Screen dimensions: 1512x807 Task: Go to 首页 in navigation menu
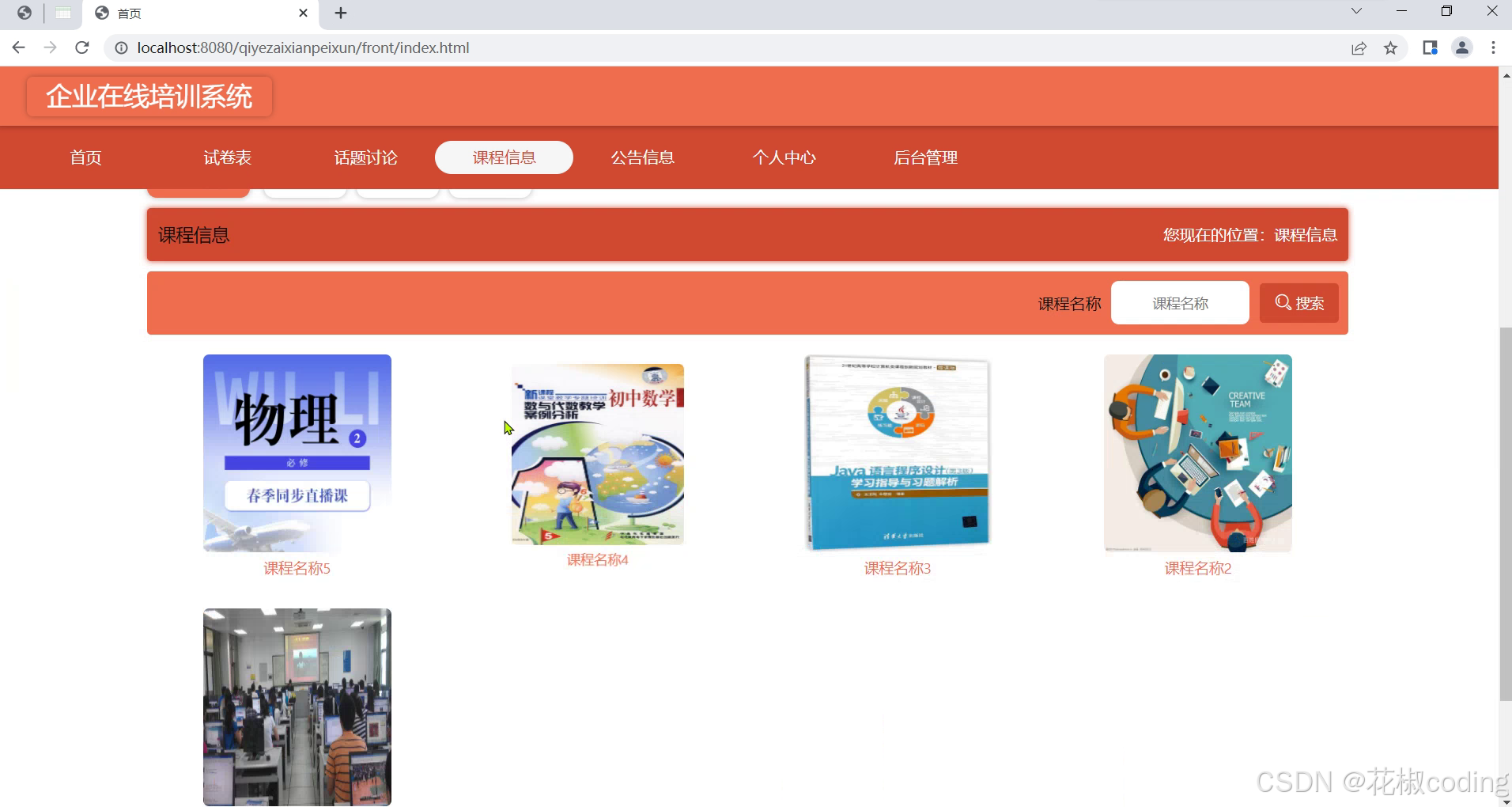[85, 157]
